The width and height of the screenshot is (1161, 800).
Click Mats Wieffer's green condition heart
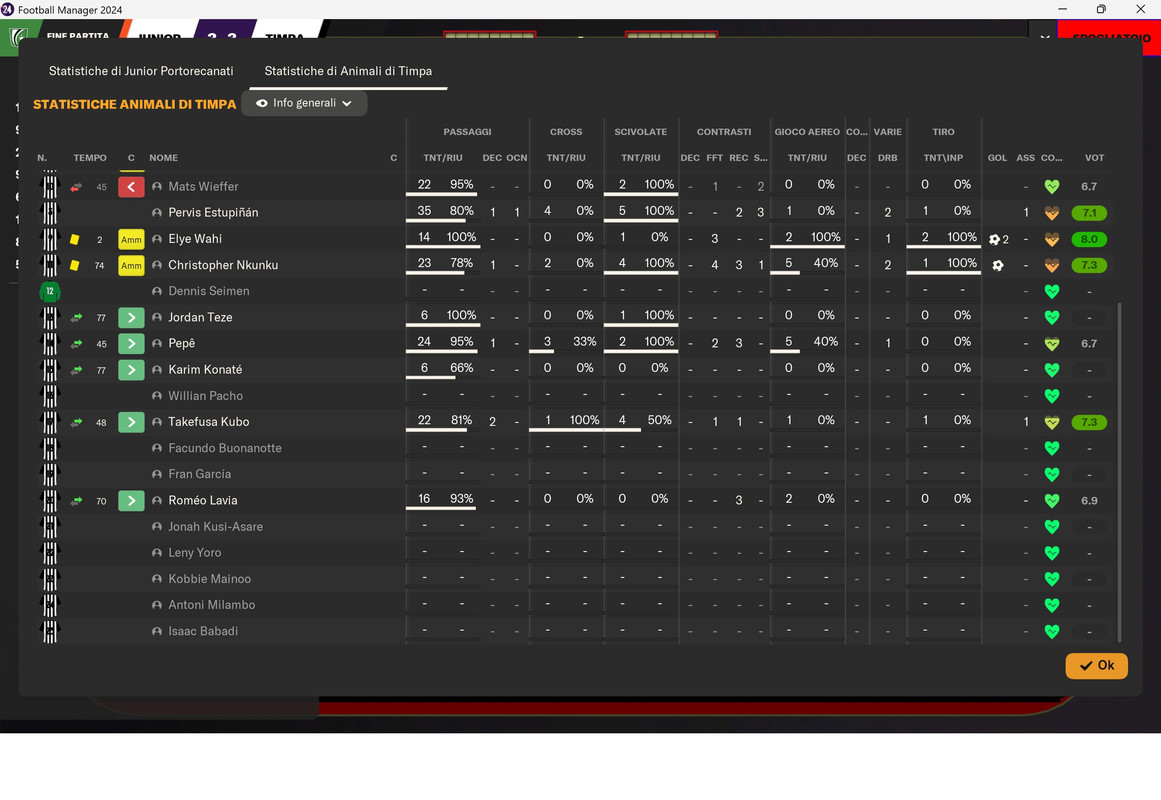(1051, 187)
